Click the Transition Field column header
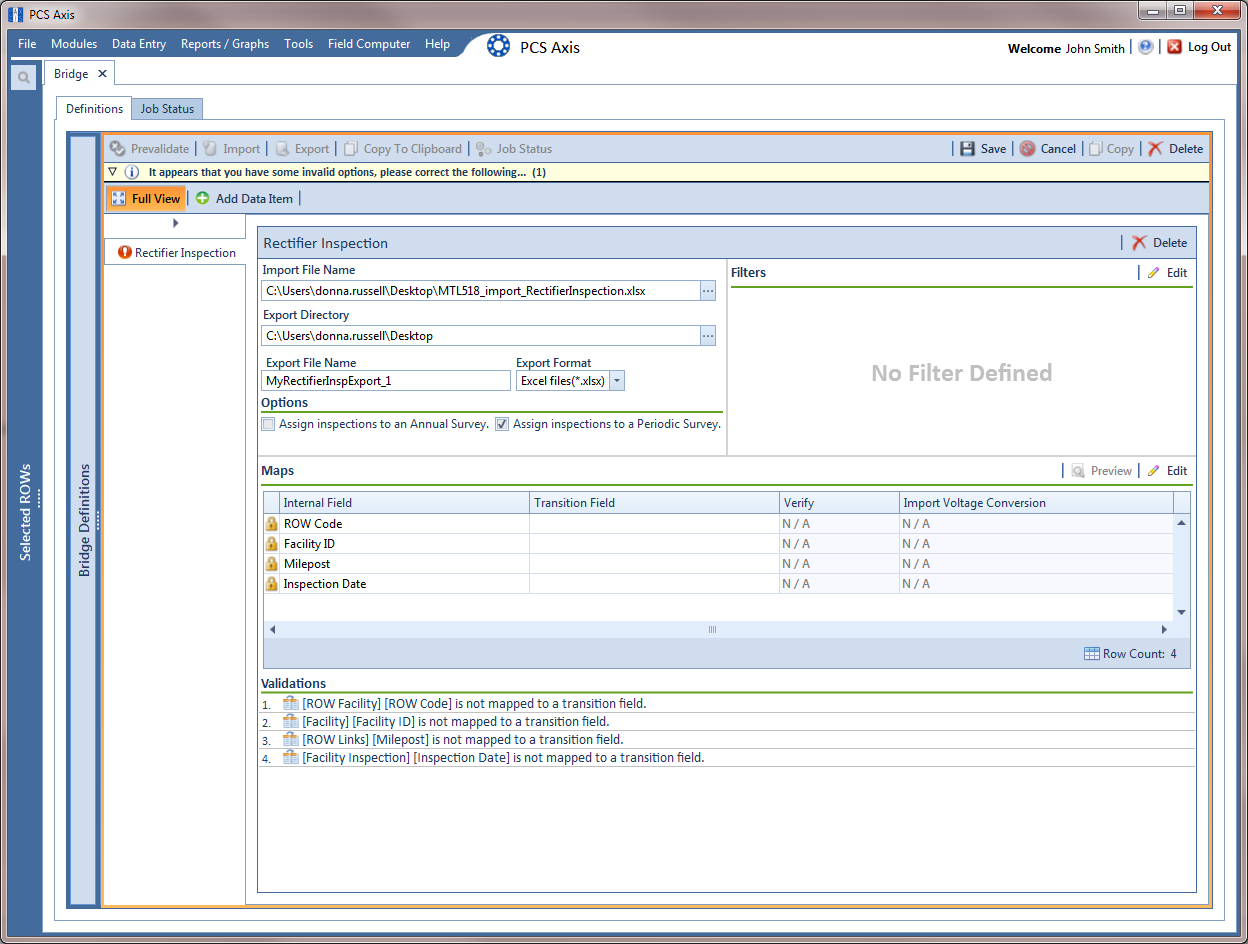Viewport: 1248px width, 944px height. 654,503
